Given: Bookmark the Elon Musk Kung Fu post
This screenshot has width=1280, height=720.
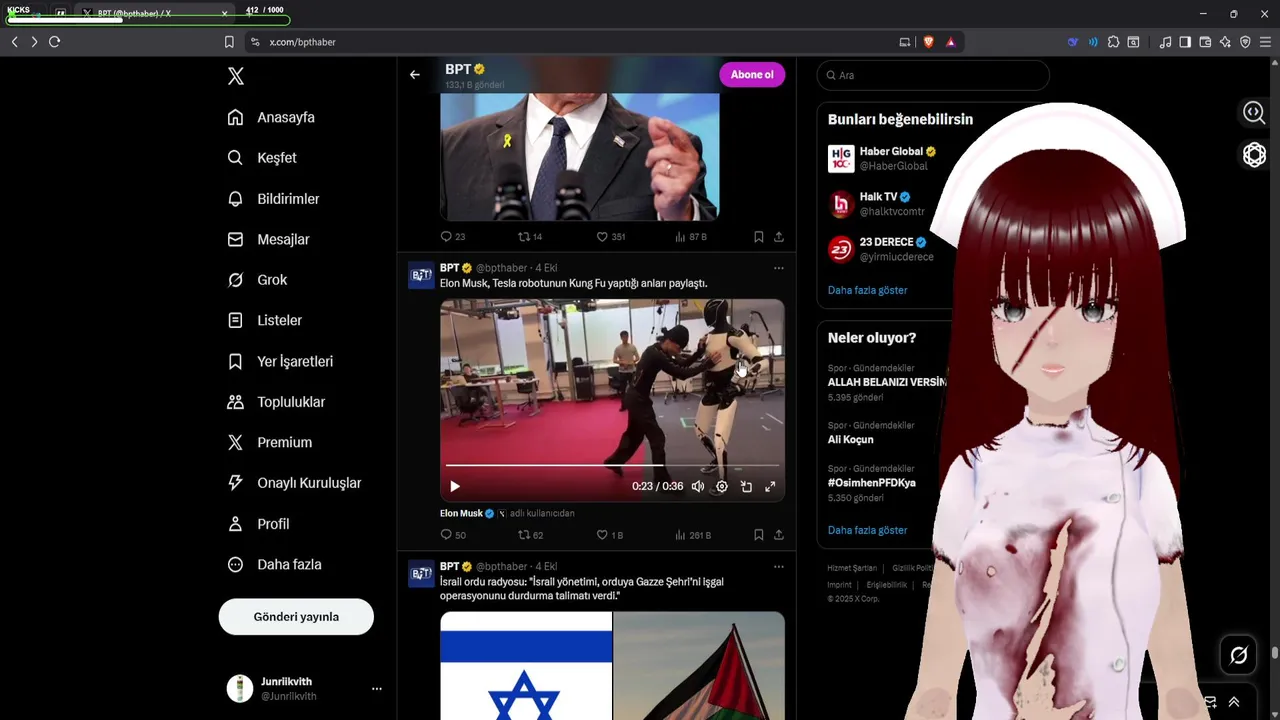Looking at the screenshot, I should [x=758, y=535].
